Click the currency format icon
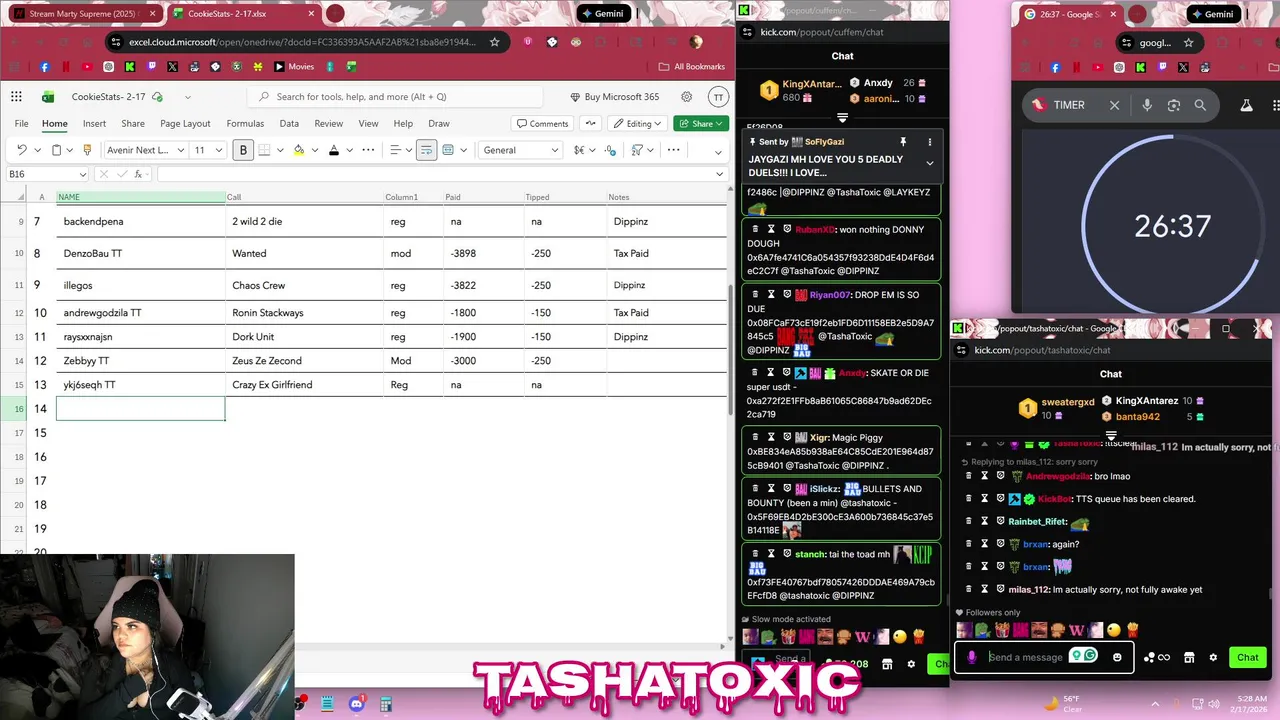Viewport: 1280px width, 720px height. click(x=580, y=150)
